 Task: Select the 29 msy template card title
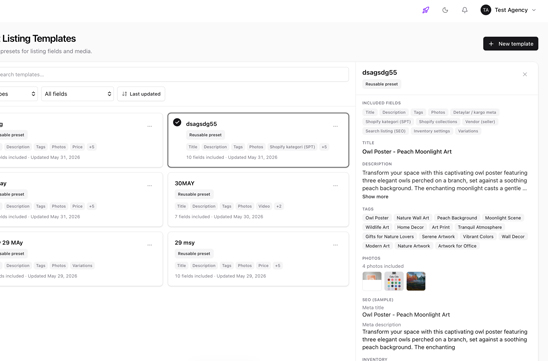(x=185, y=243)
